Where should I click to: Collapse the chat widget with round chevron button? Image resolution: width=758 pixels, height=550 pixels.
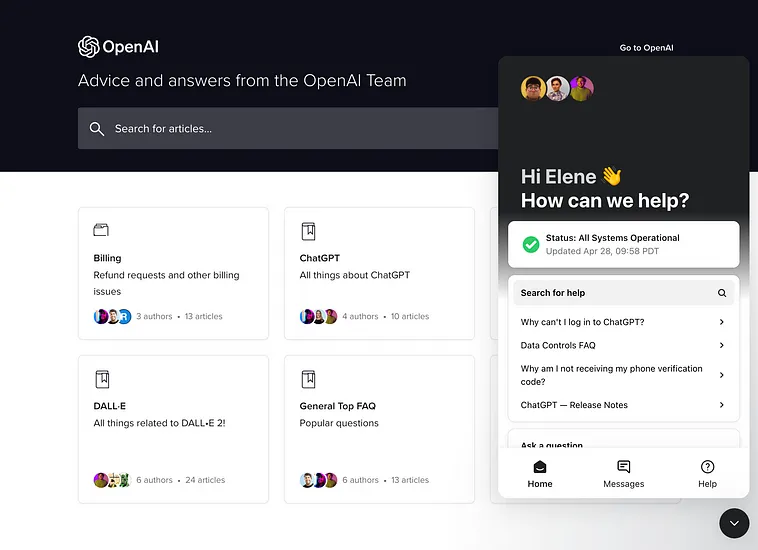click(x=734, y=523)
